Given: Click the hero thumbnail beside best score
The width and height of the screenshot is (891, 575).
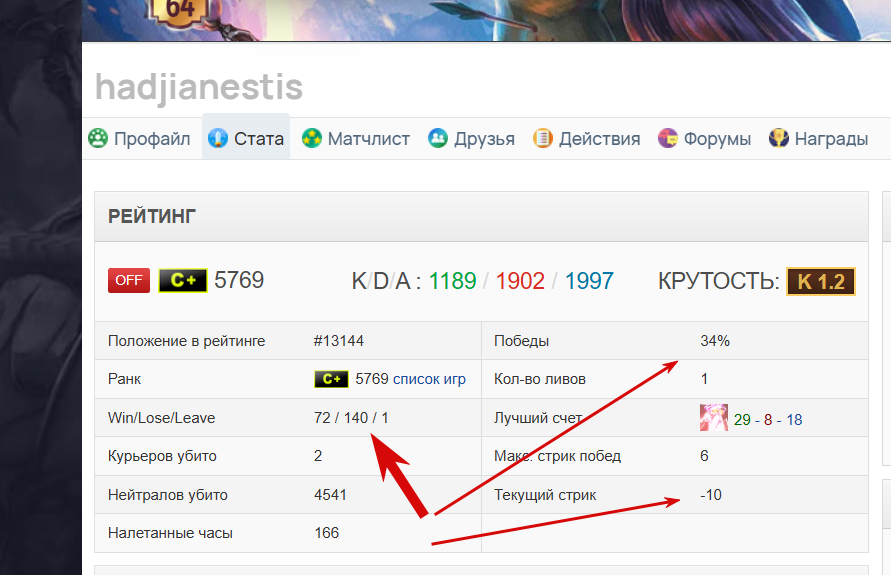Looking at the screenshot, I should coord(714,418).
